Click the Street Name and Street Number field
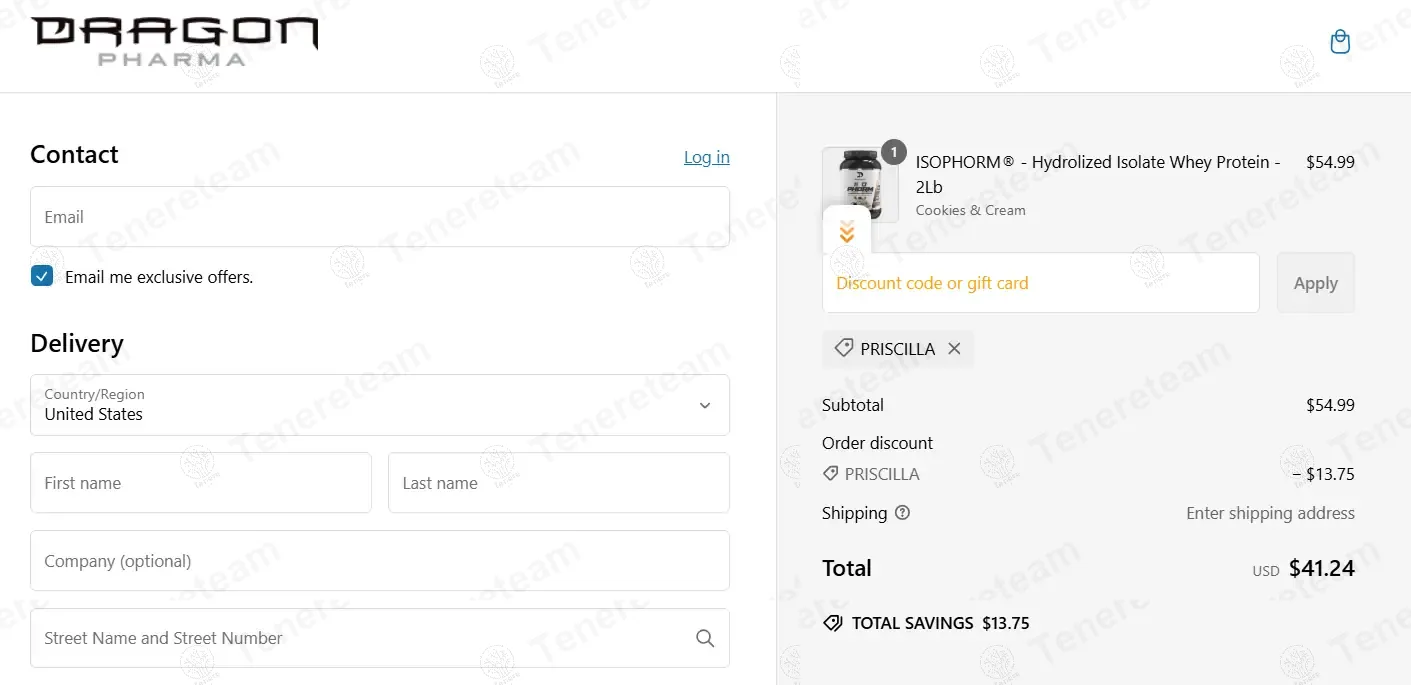 (x=360, y=638)
